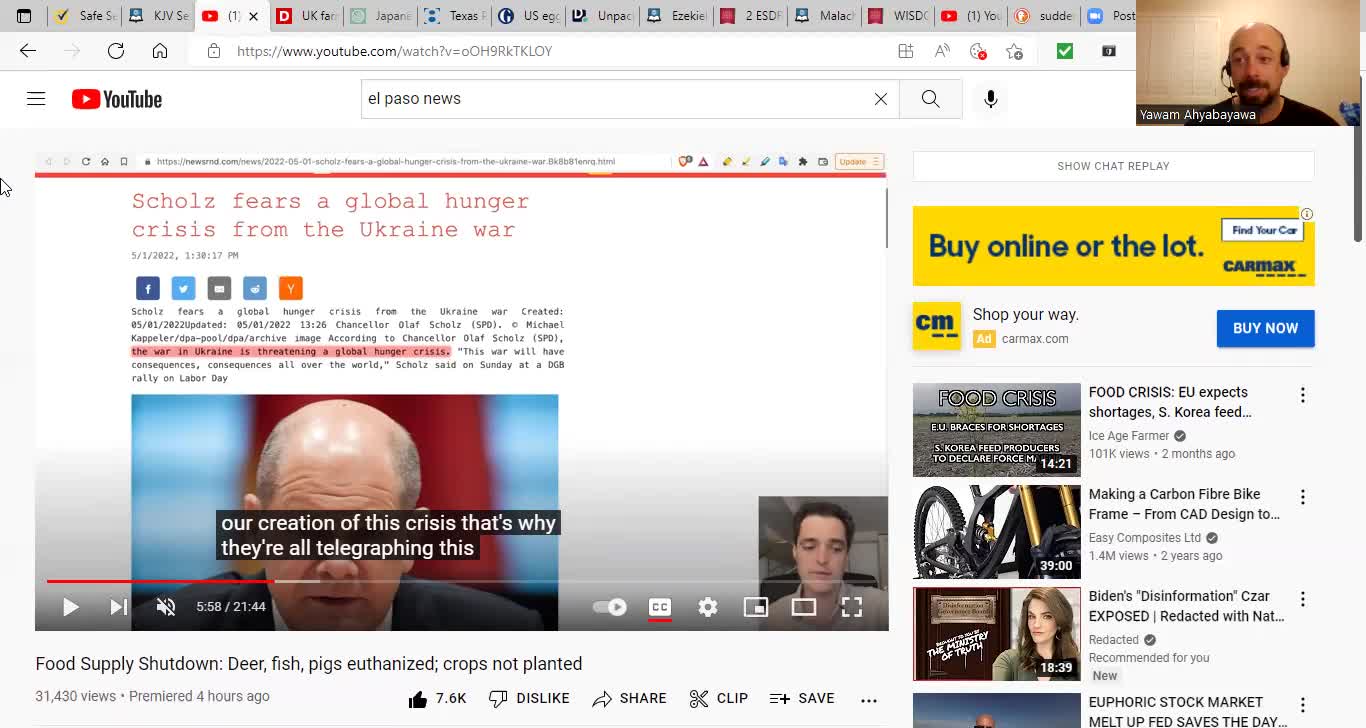Screen dimensions: 1366x728
Task: Open the FOOD CRISIS video thumbnail
Action: pos(996,430)
